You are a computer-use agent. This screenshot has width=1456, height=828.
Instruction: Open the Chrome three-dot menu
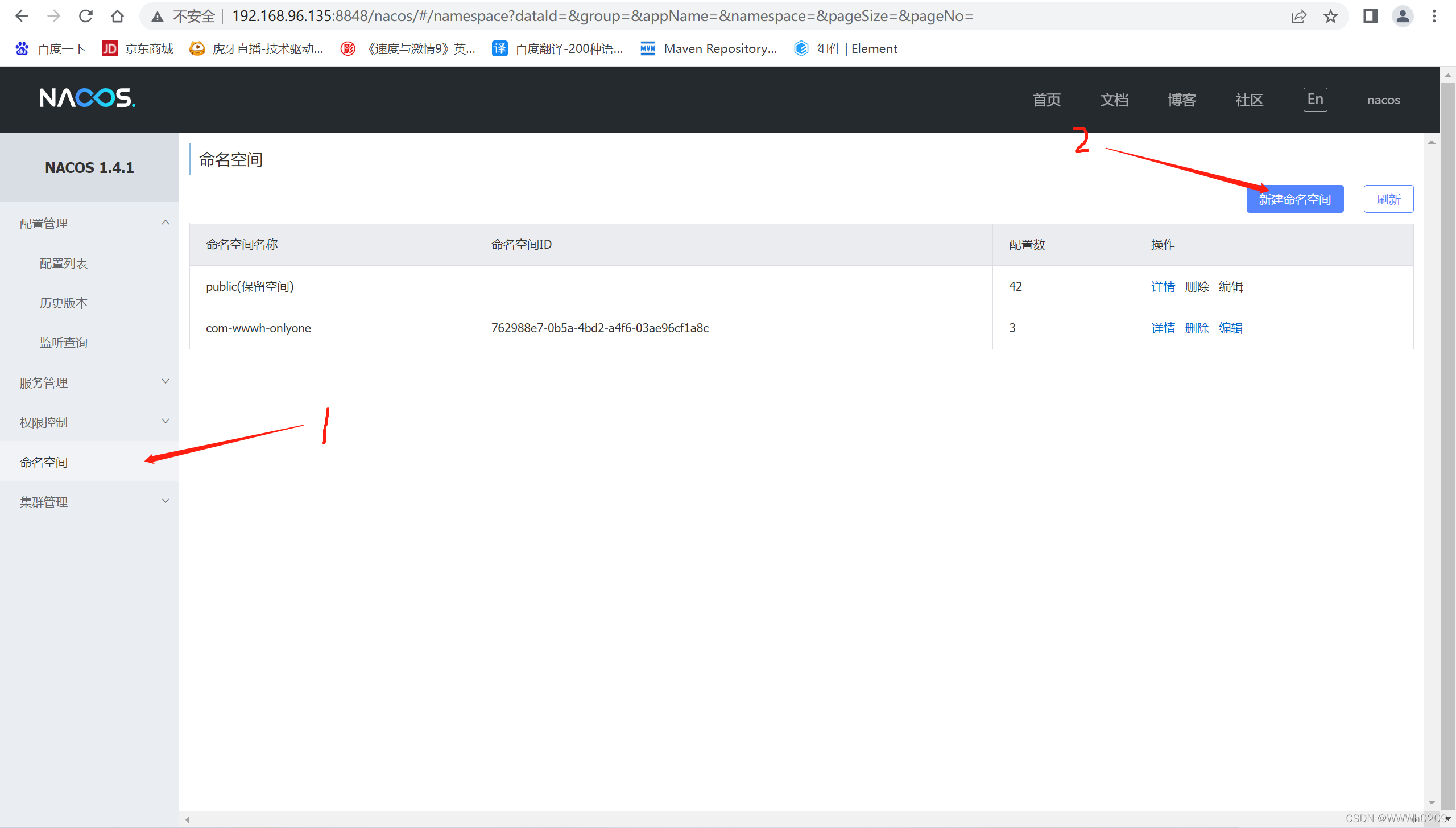(1434, 16)
